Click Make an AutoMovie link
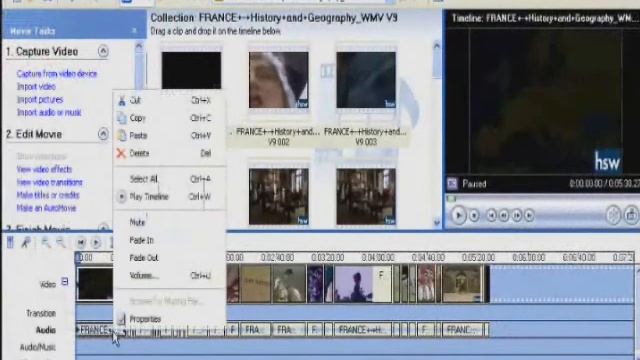Image resolution: width=640 pixels, height=360 pixels. 46,208
